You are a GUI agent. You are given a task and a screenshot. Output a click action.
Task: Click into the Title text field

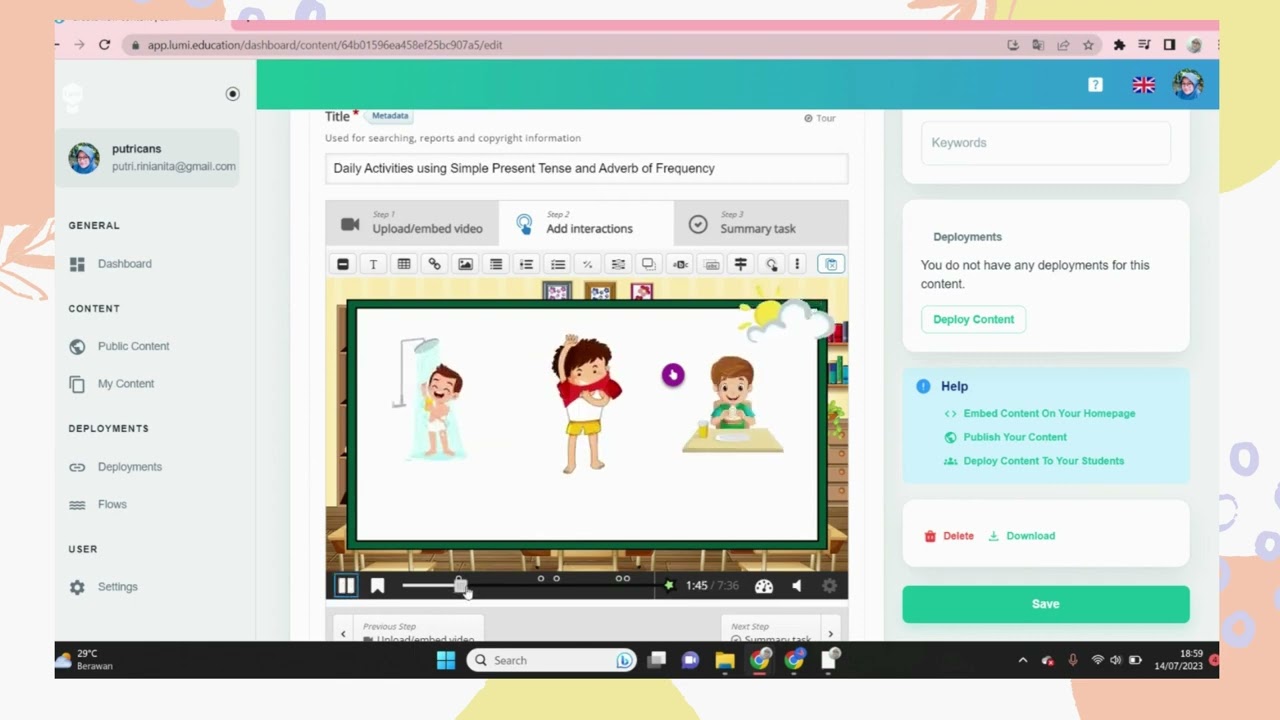click(x=586, y=168)
